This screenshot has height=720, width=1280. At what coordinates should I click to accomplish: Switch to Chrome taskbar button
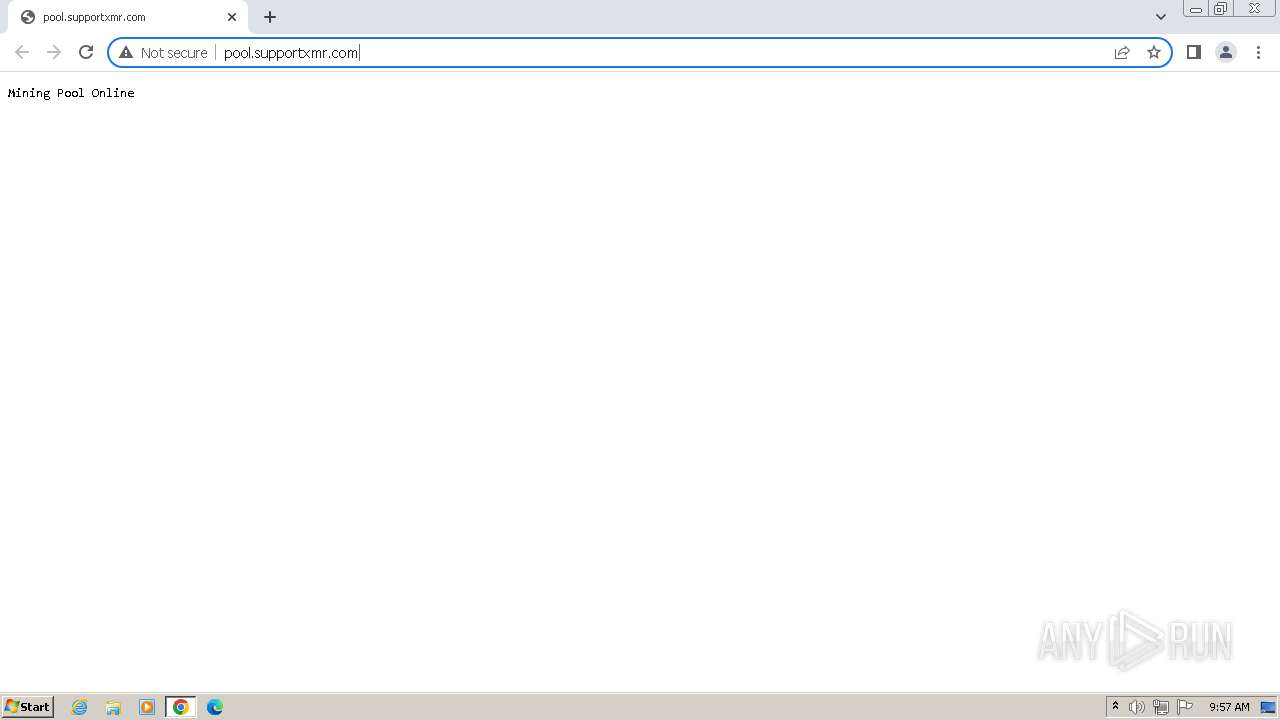[181, 707]
